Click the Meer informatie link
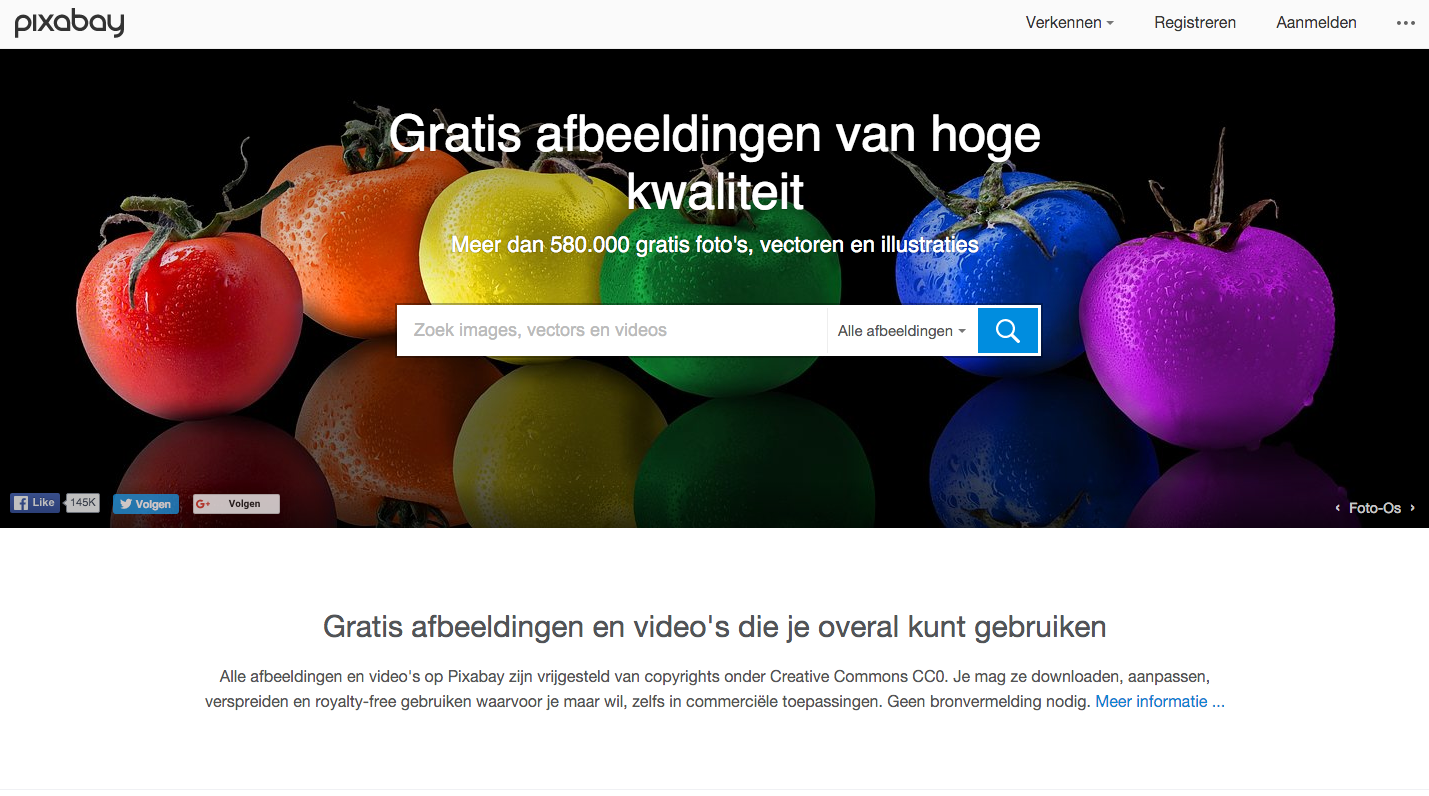The width and height of the screenshot is (1429, 796). (x=1160, y=702)
